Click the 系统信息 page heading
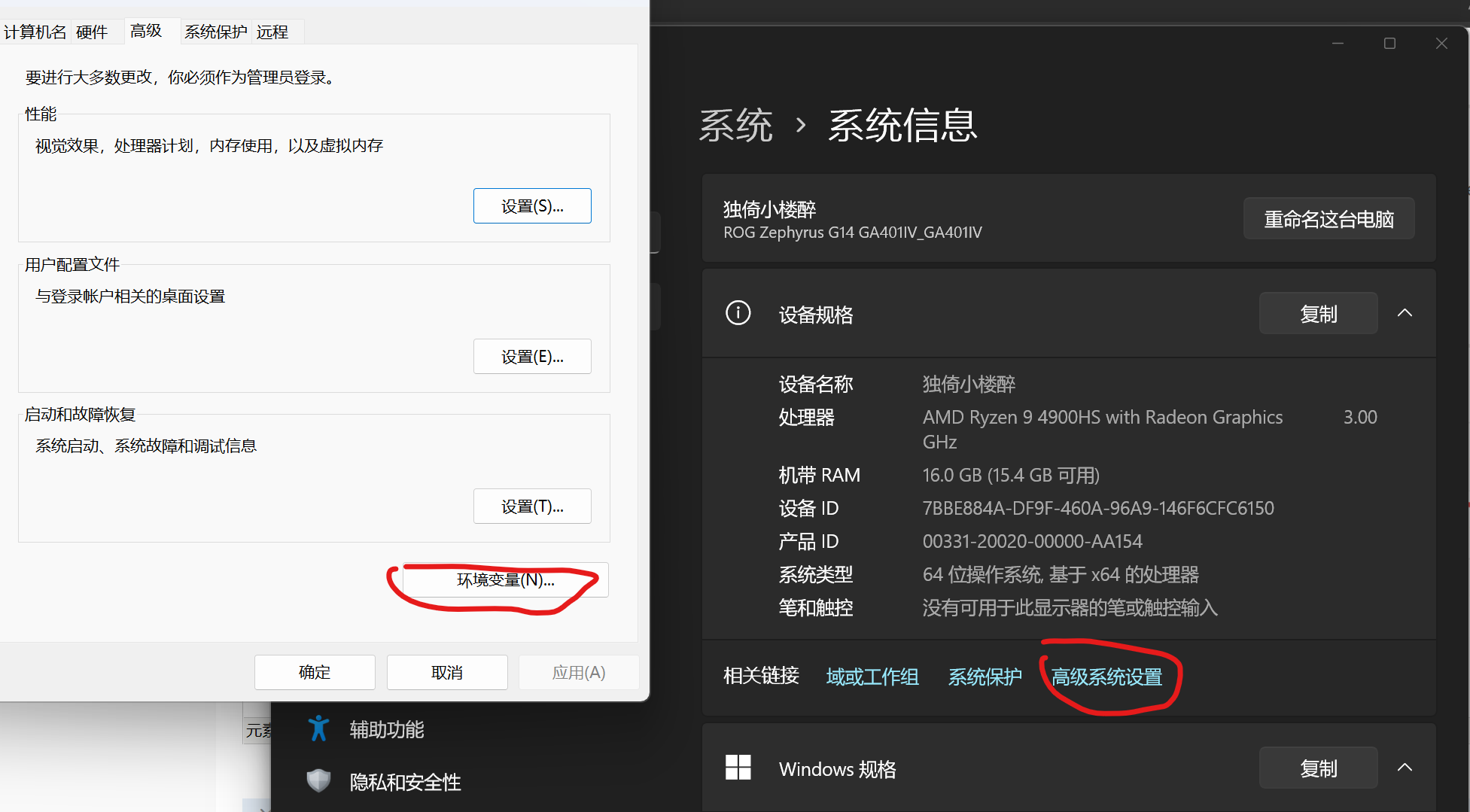 click(902, 125)
